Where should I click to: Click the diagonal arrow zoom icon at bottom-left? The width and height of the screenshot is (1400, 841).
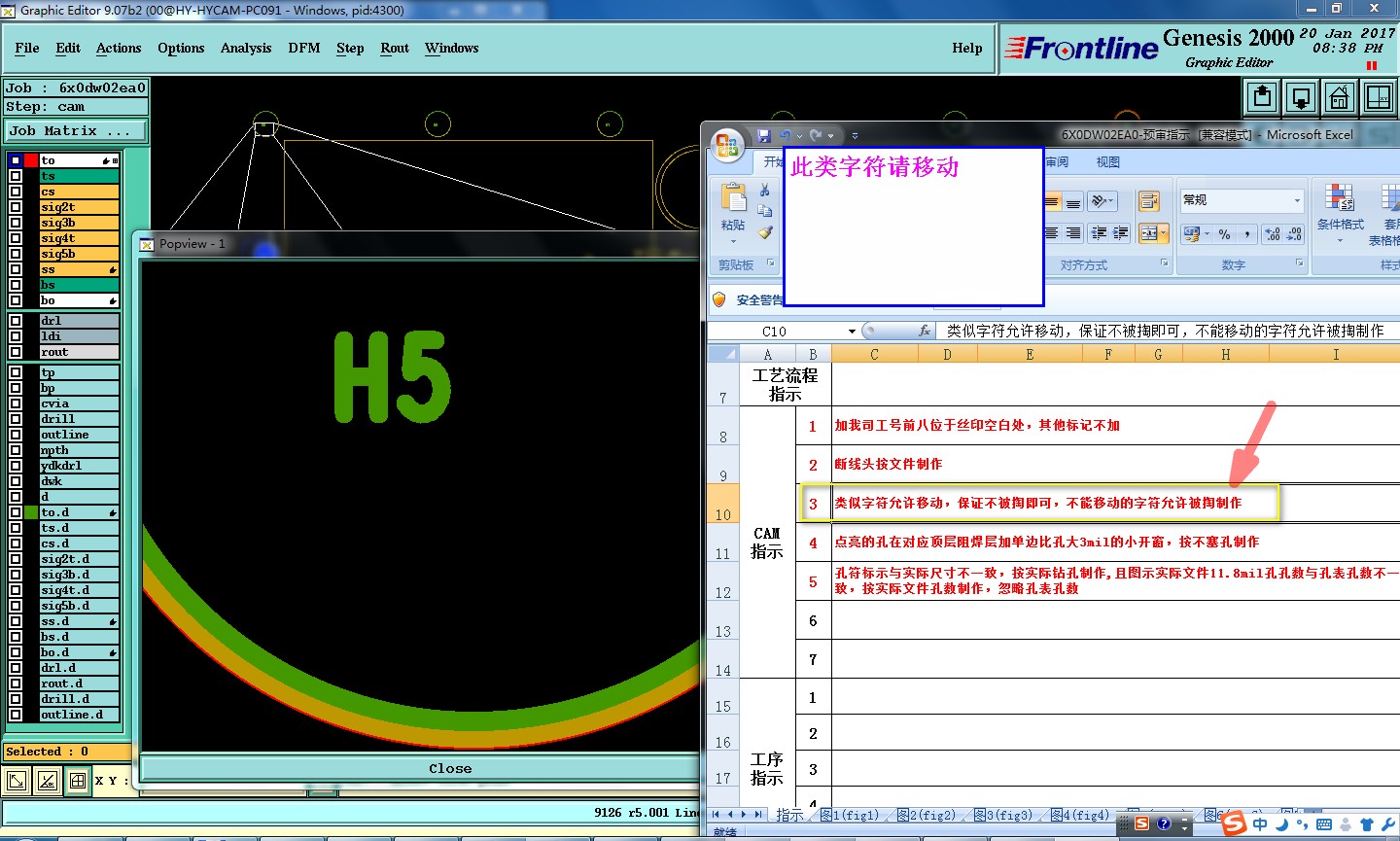[x=17, y=780]
